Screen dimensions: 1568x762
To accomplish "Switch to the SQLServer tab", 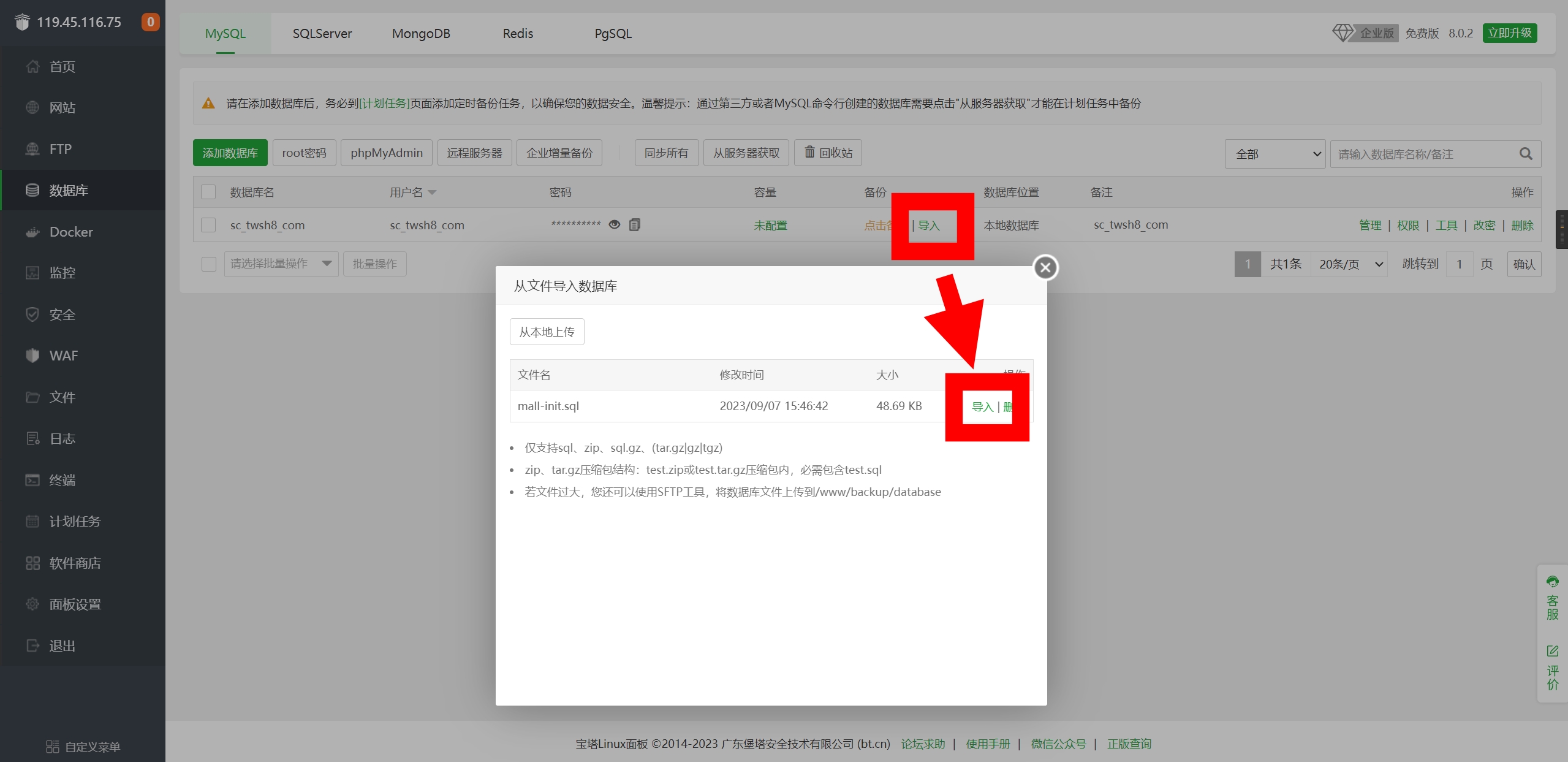I will click(x=322, y=34).
